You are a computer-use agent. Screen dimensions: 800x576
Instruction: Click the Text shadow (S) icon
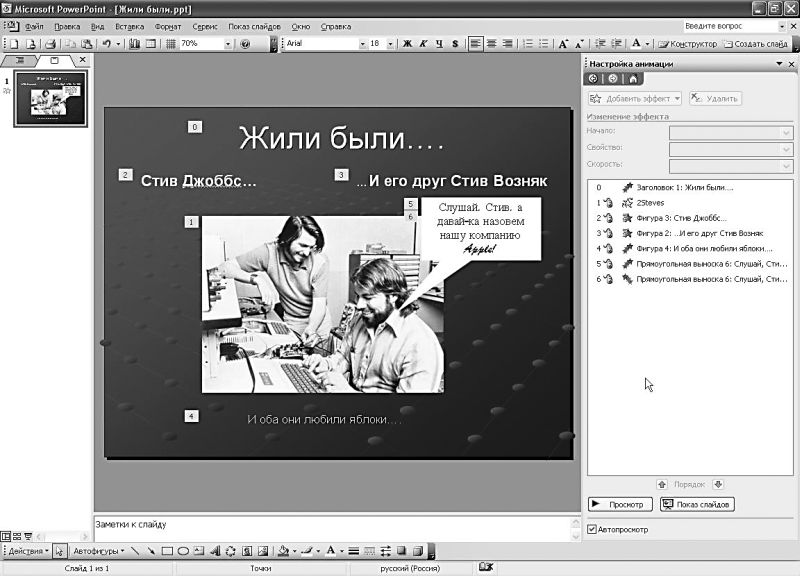pos(455,44)
